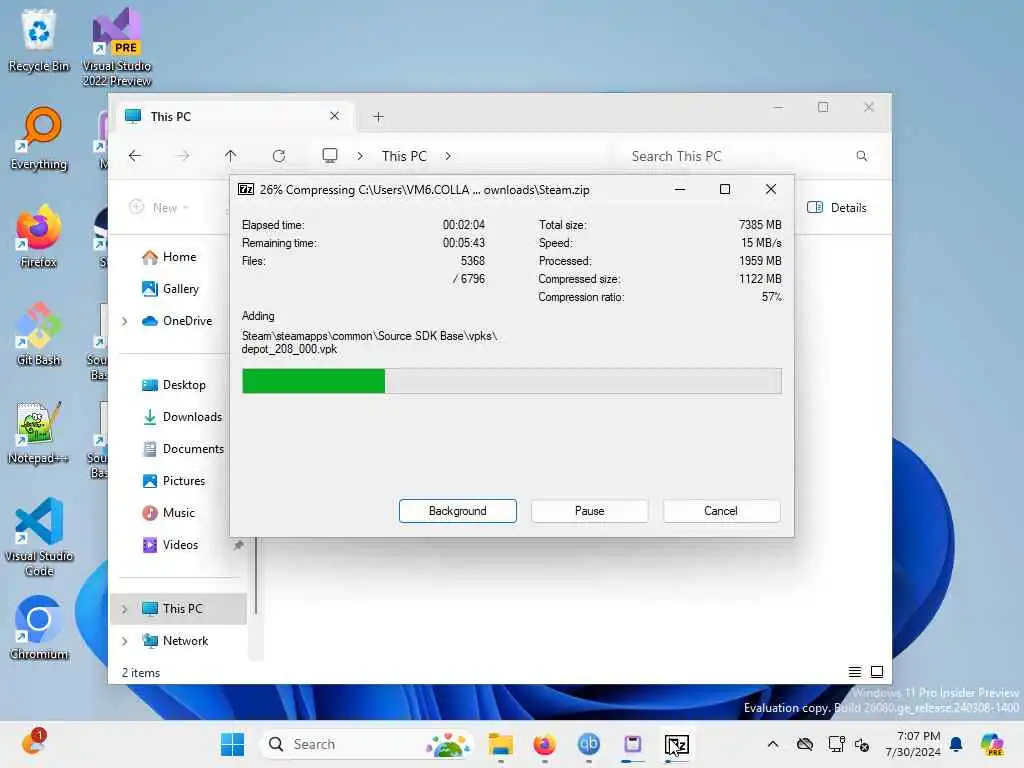This screenshot has height=768, width=1024.
Task: Open the Windows Start menu
Action: point(232,744)
